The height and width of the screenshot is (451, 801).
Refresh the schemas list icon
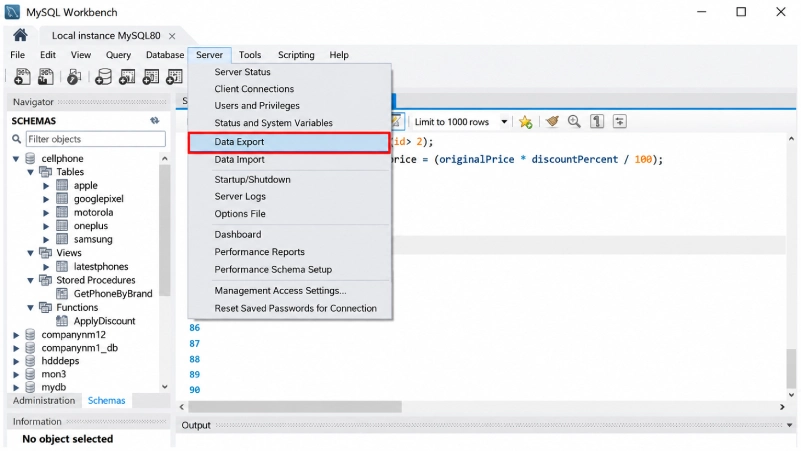click(x=154, y=121)
